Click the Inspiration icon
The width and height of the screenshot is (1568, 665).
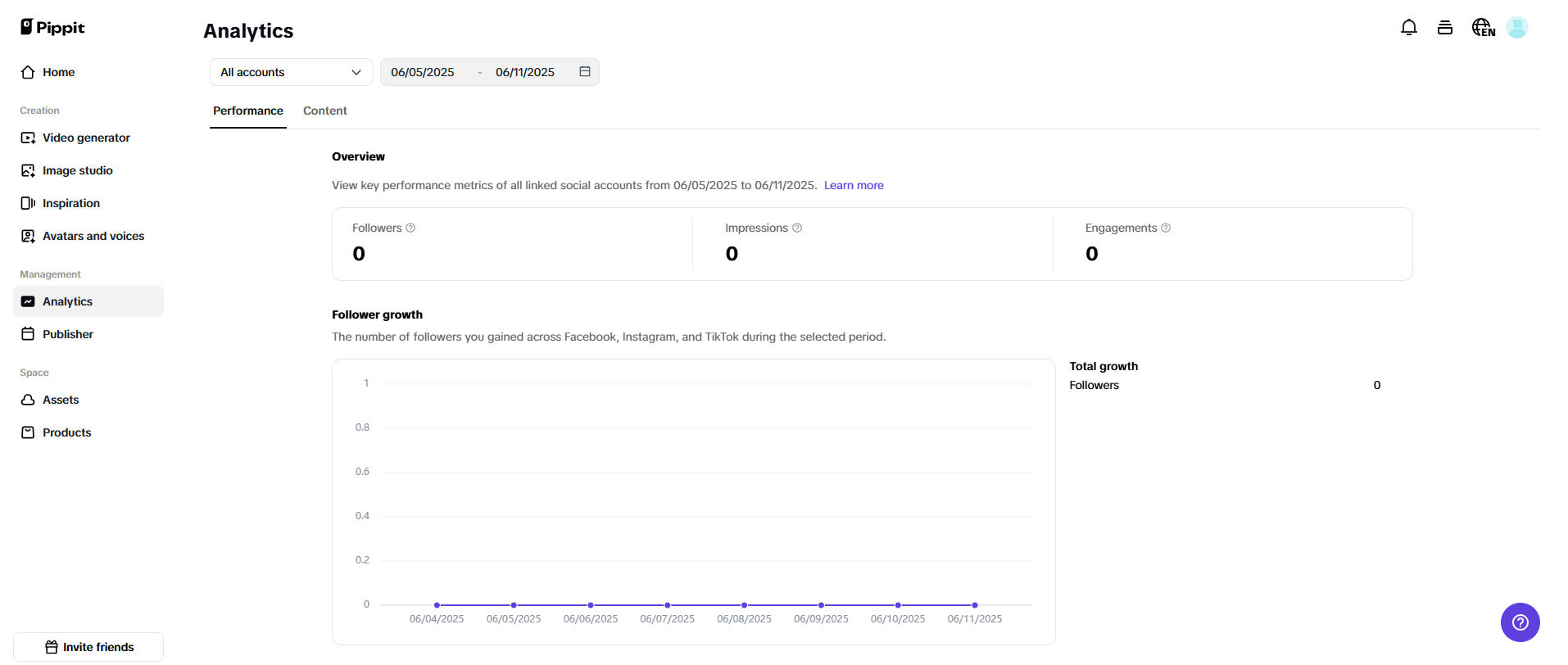click(x=28, y=203)
